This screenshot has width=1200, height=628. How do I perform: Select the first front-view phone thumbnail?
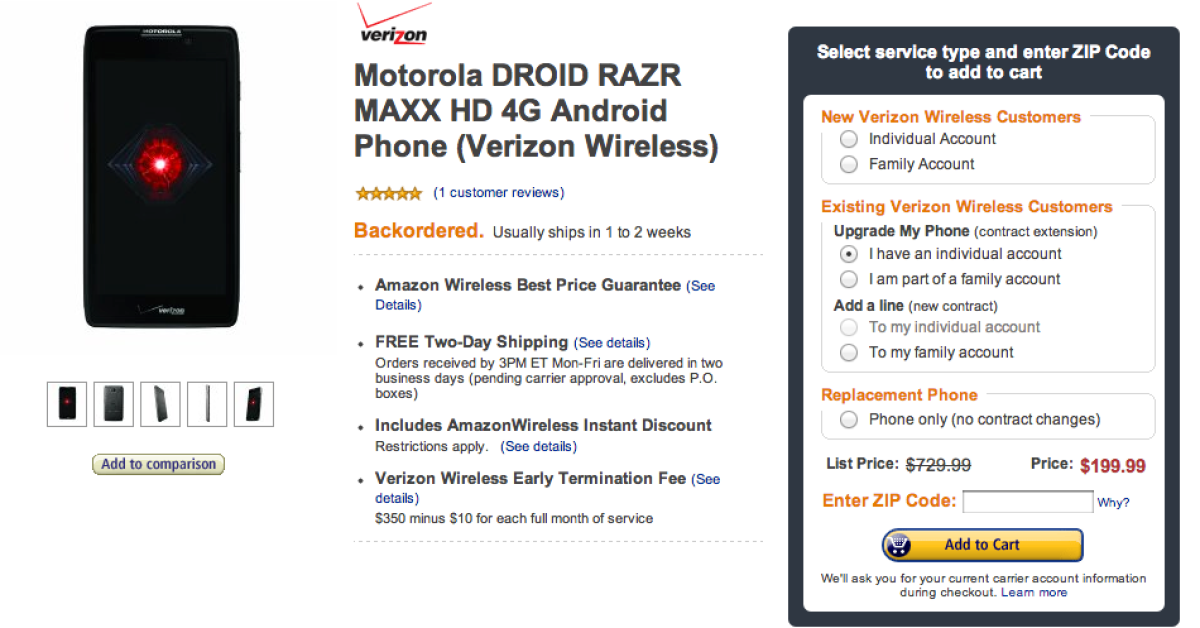click(67, 404)
